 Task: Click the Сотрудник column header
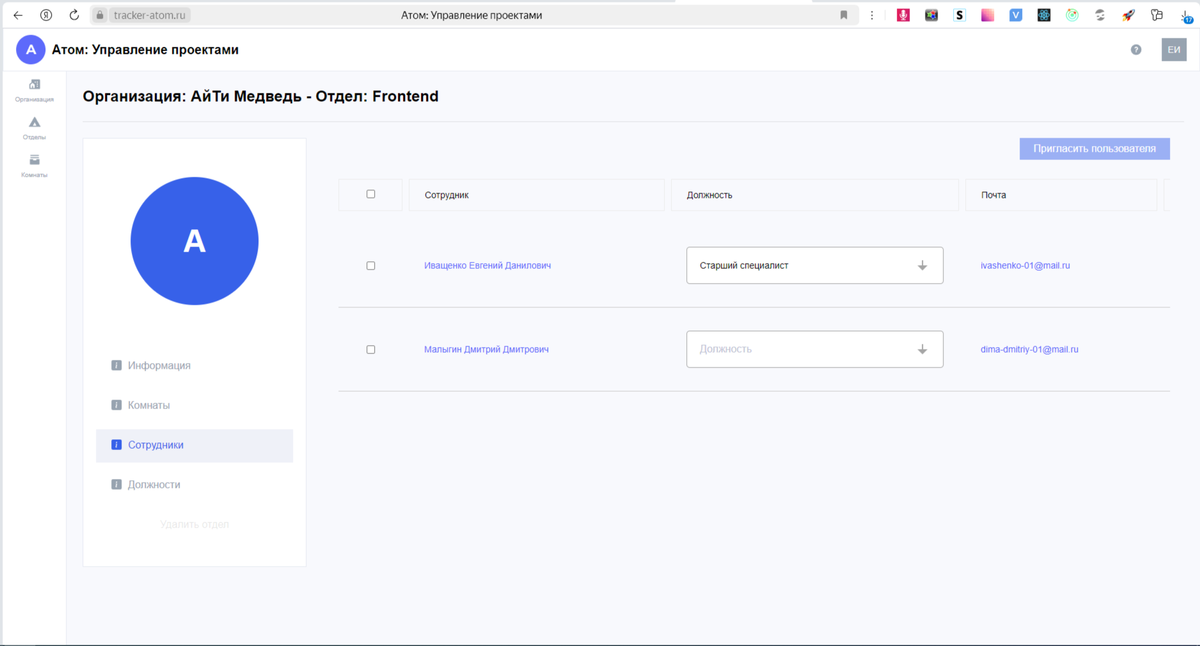pos(537,195)
